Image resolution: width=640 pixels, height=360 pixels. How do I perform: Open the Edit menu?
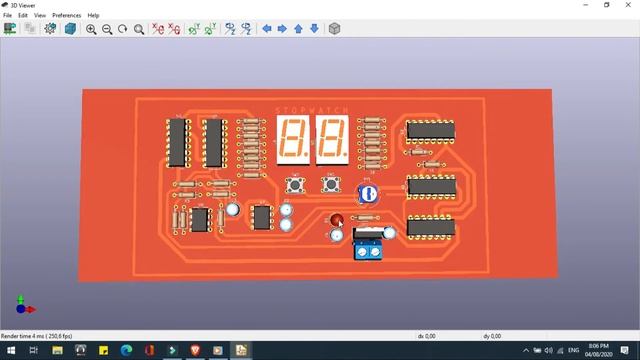23,15
